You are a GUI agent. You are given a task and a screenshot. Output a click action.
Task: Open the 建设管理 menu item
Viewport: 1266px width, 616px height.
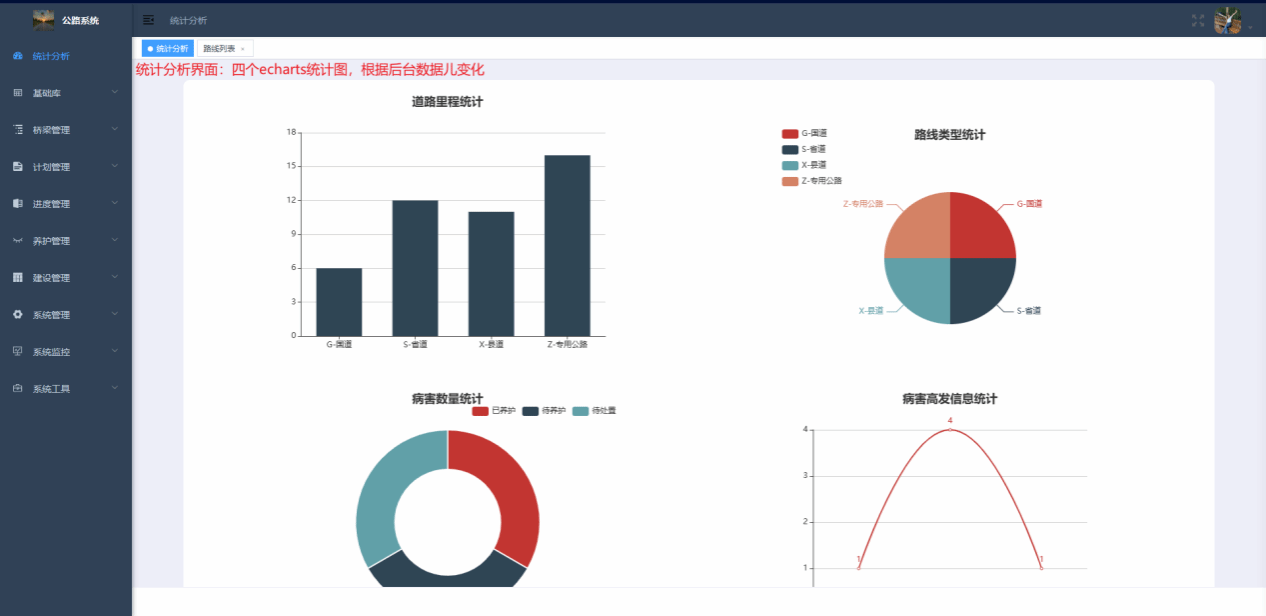pyautogui.click(x=51, y=278)
